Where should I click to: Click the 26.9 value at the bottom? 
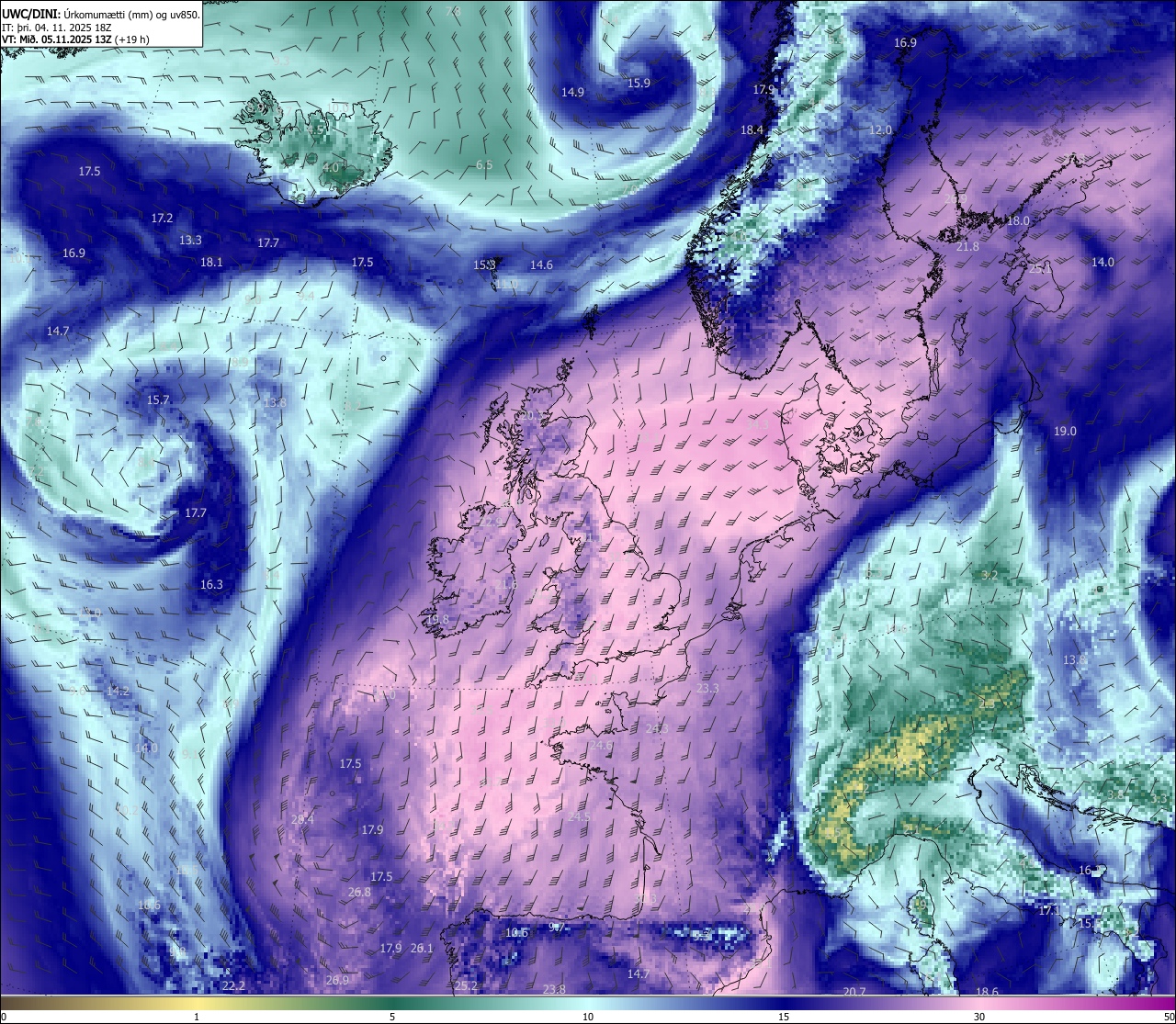point(336,981)
